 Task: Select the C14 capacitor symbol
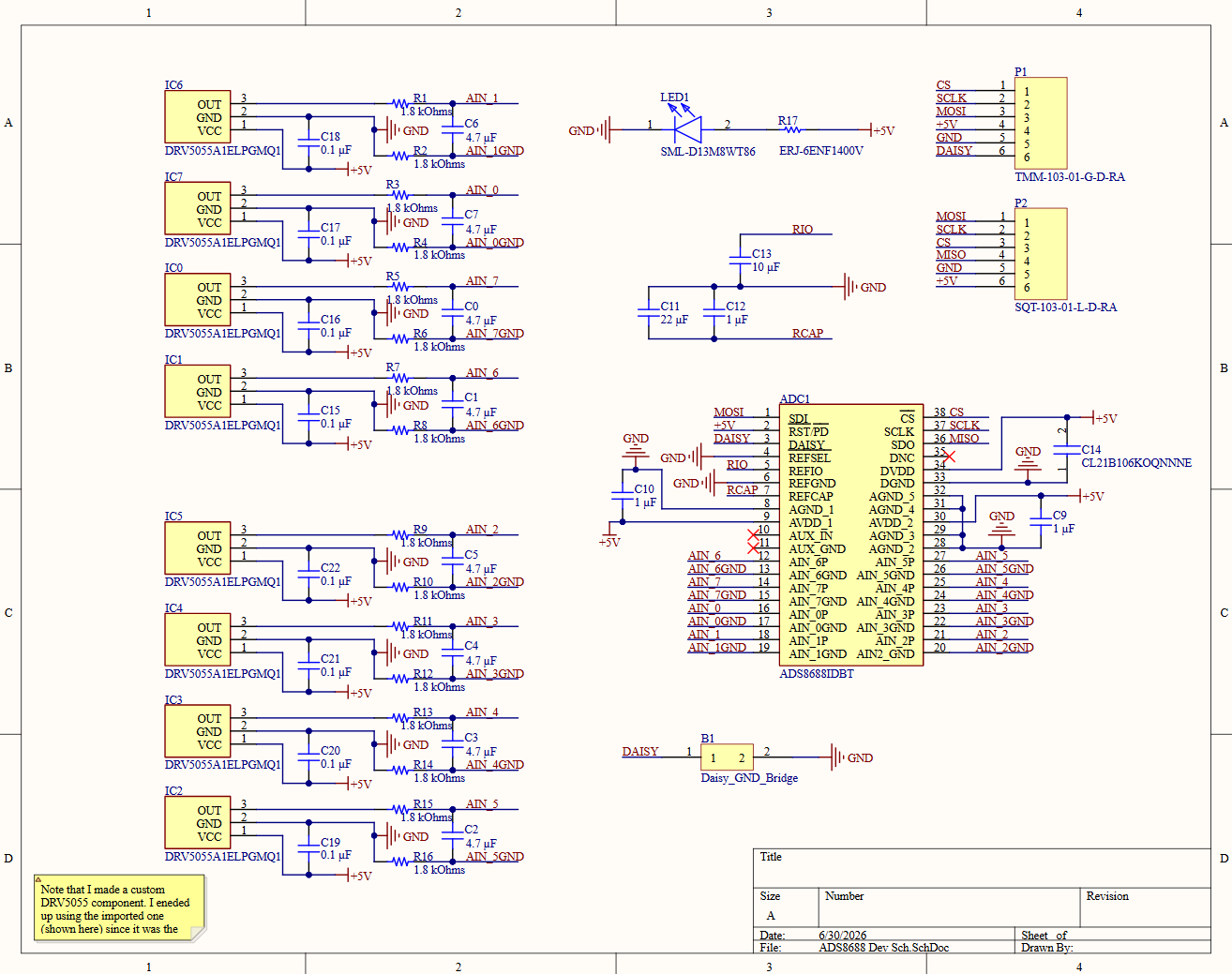pos(1067,449)
